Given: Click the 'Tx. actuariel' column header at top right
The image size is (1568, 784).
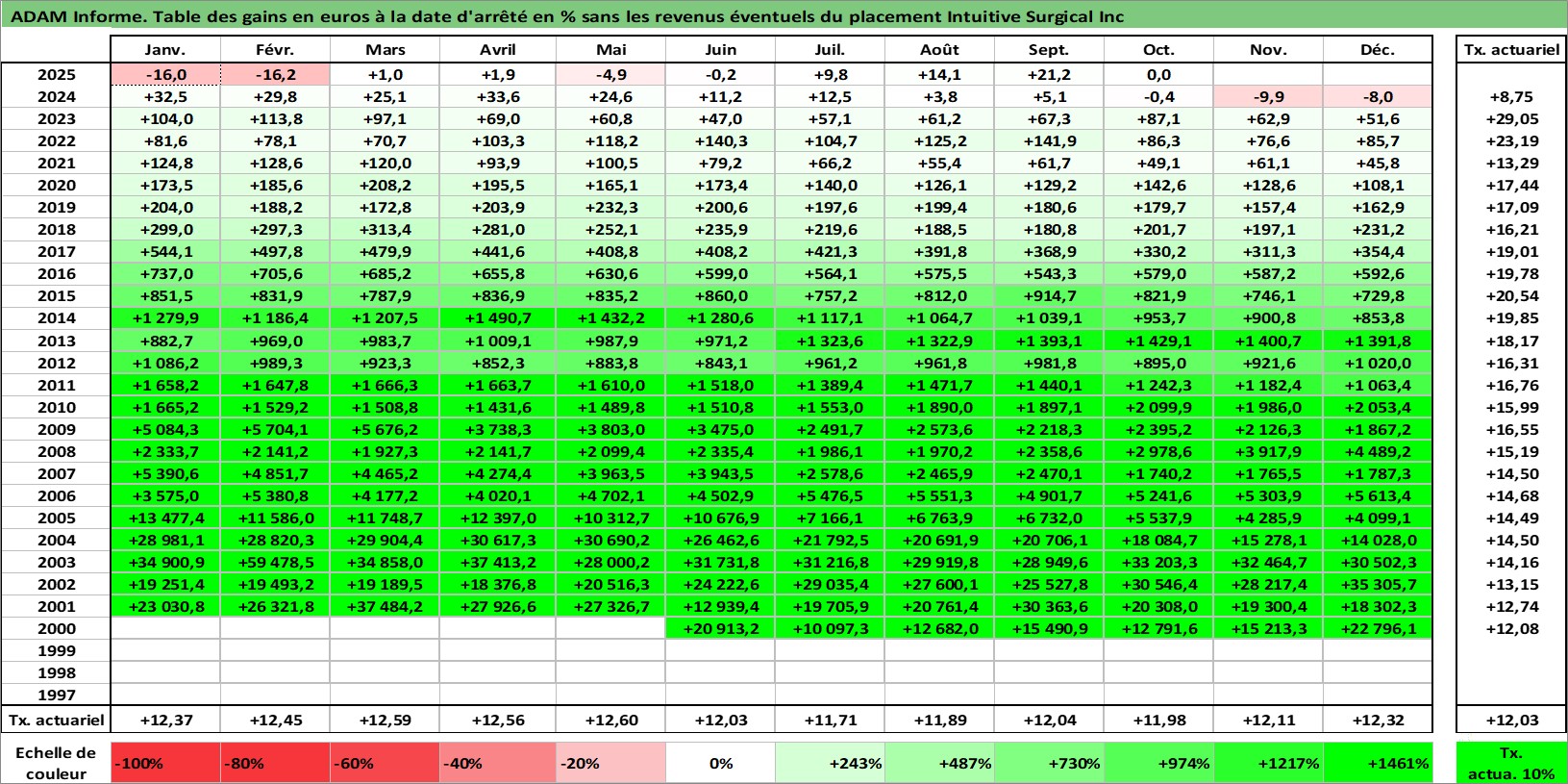Looking at the screenshot, I should pyautogui.click(x=1511, y=50).
